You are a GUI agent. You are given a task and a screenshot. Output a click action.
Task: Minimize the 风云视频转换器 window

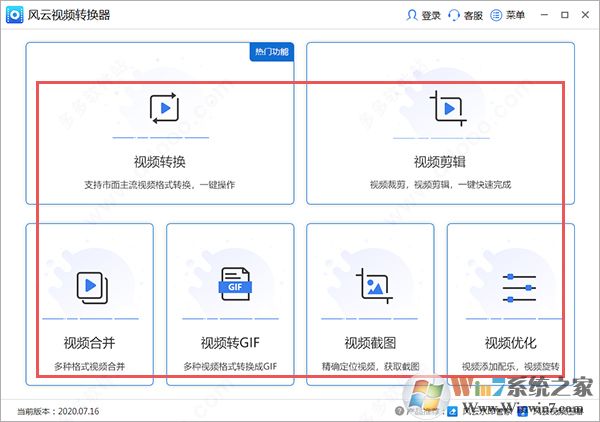(x=544, y=15)
